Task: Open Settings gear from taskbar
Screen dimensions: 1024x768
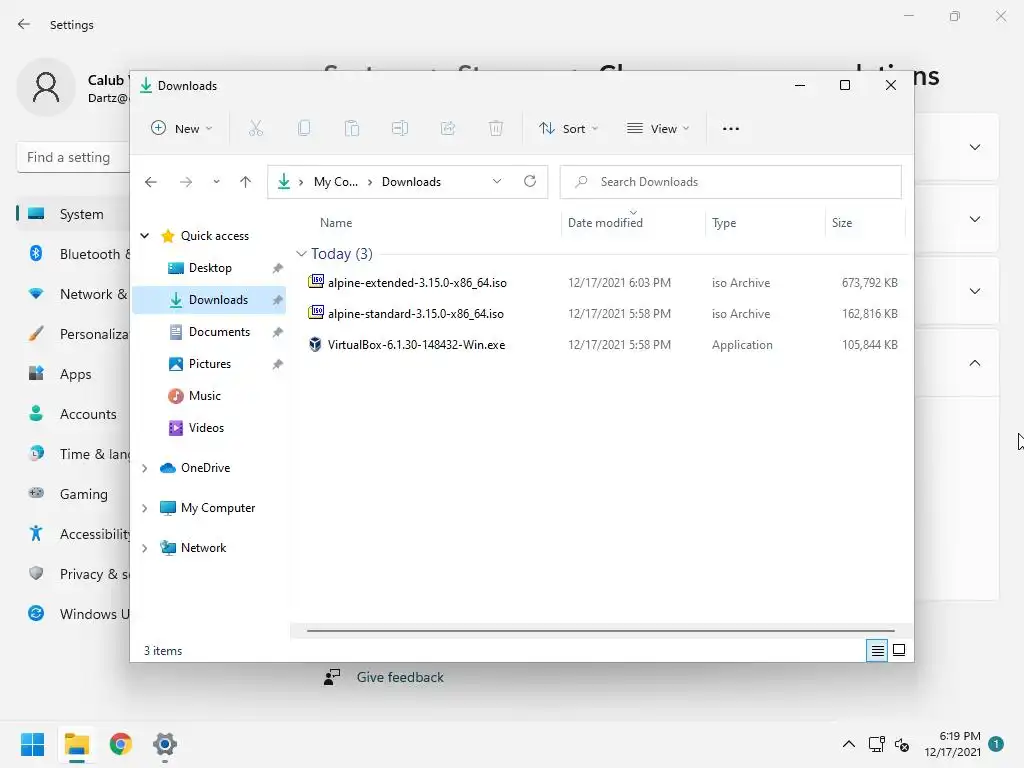Action: pyautogui.click(x=165, y=744)
